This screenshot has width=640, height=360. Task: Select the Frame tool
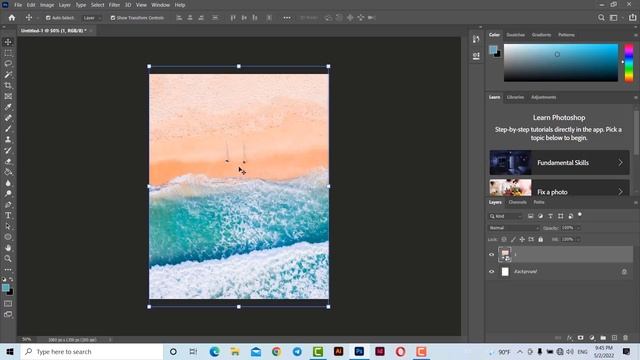click(x=8, y=96)
